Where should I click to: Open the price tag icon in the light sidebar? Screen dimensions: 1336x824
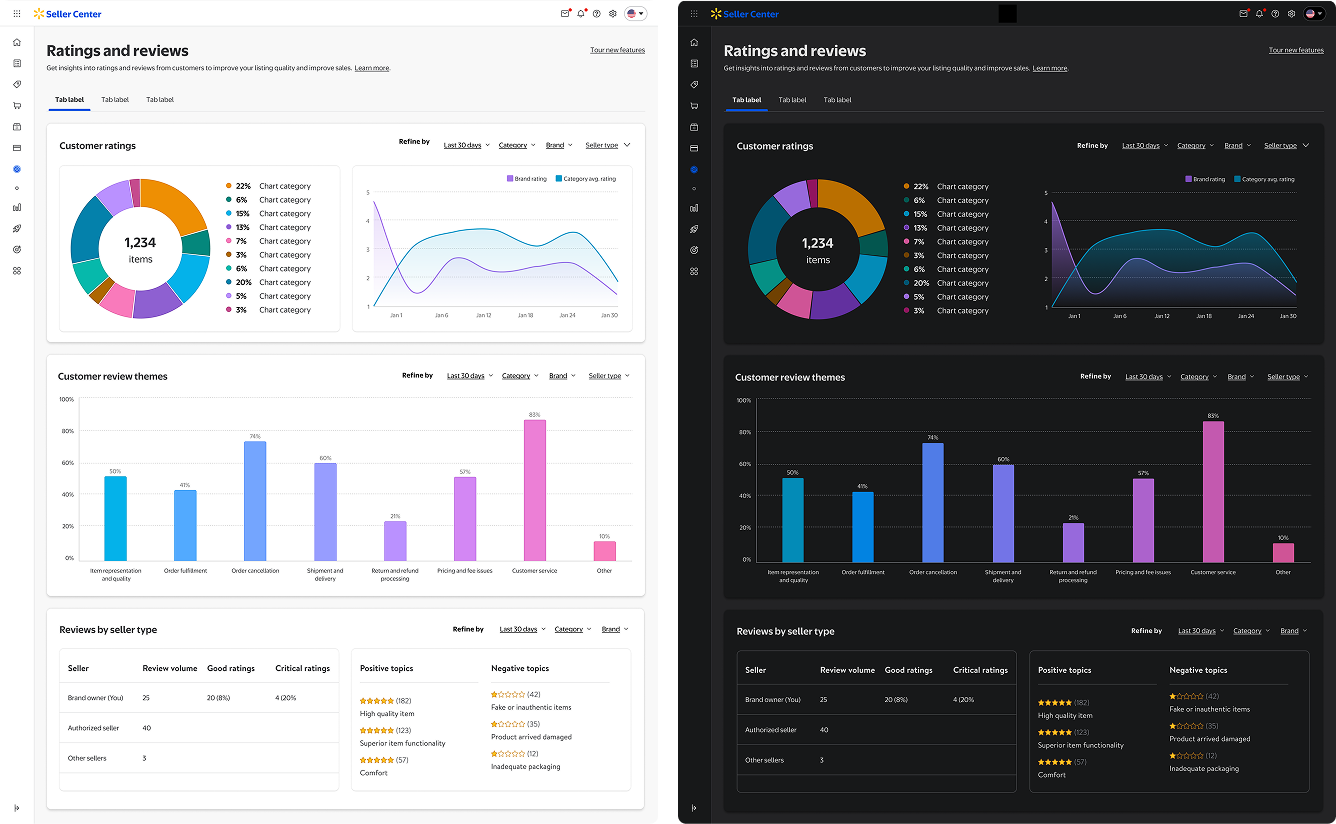click(17, 84)
